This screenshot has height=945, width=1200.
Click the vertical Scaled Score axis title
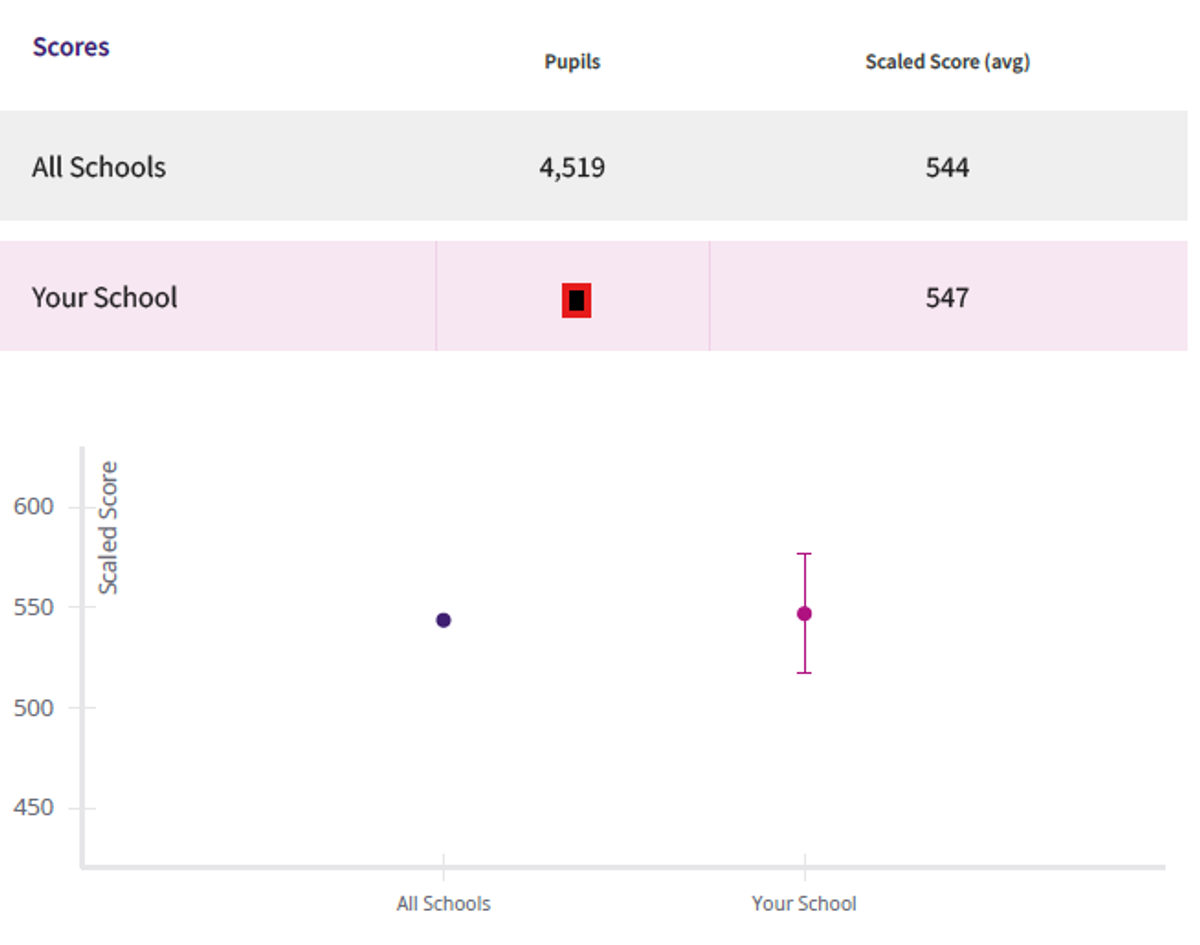[x=108, y=528]
